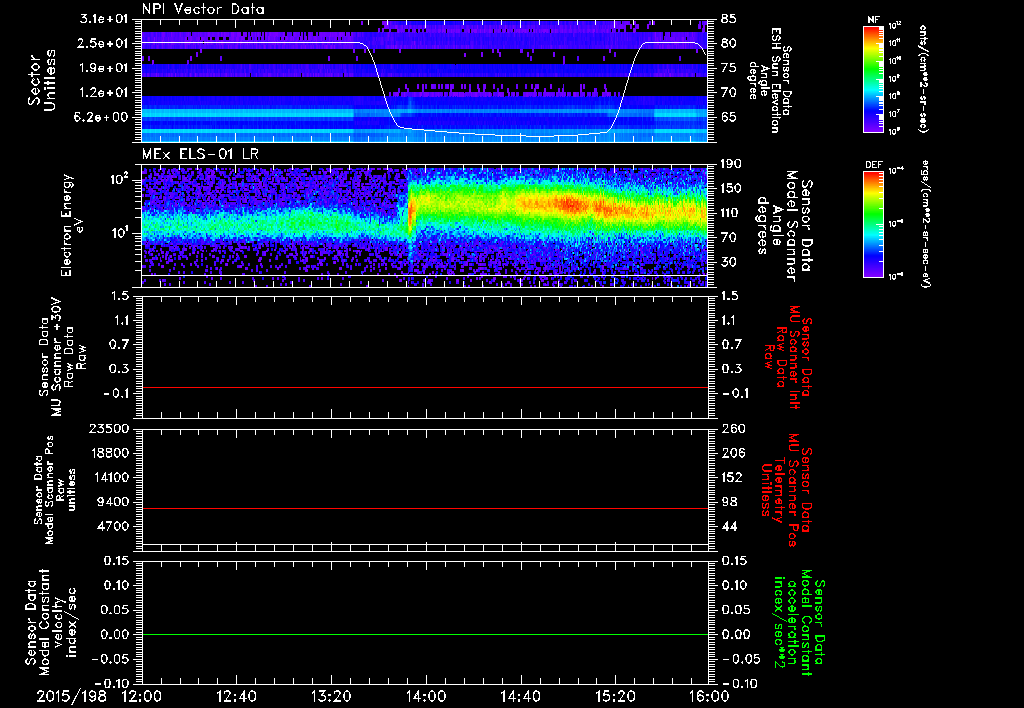Click the '1.9e+01' sector tick label
This screenshot has width=1024, height=708.
coord(104,68)
